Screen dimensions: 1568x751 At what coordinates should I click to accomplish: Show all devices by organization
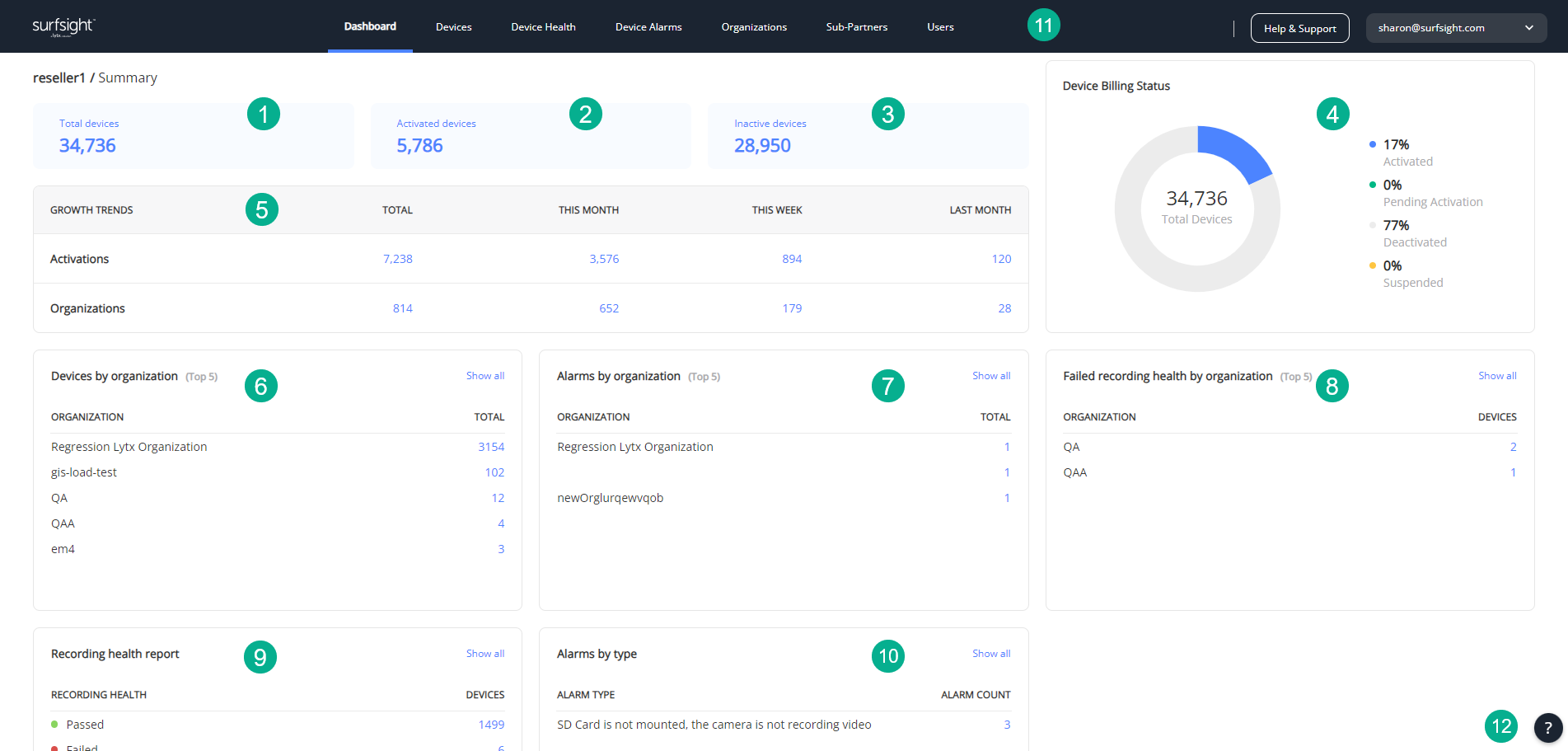(485, 376)
